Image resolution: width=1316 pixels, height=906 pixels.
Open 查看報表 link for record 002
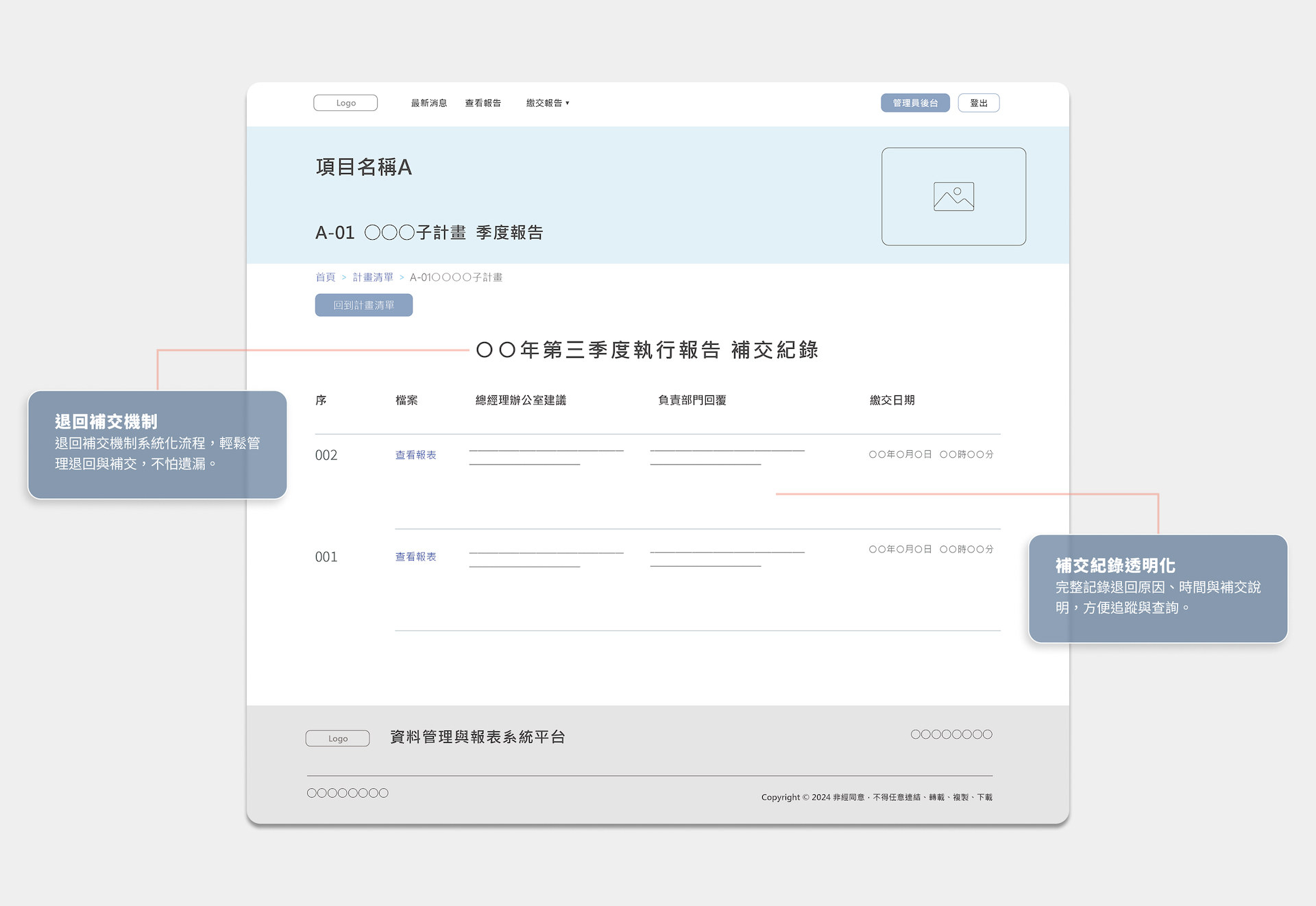click(x=415, y=455)
